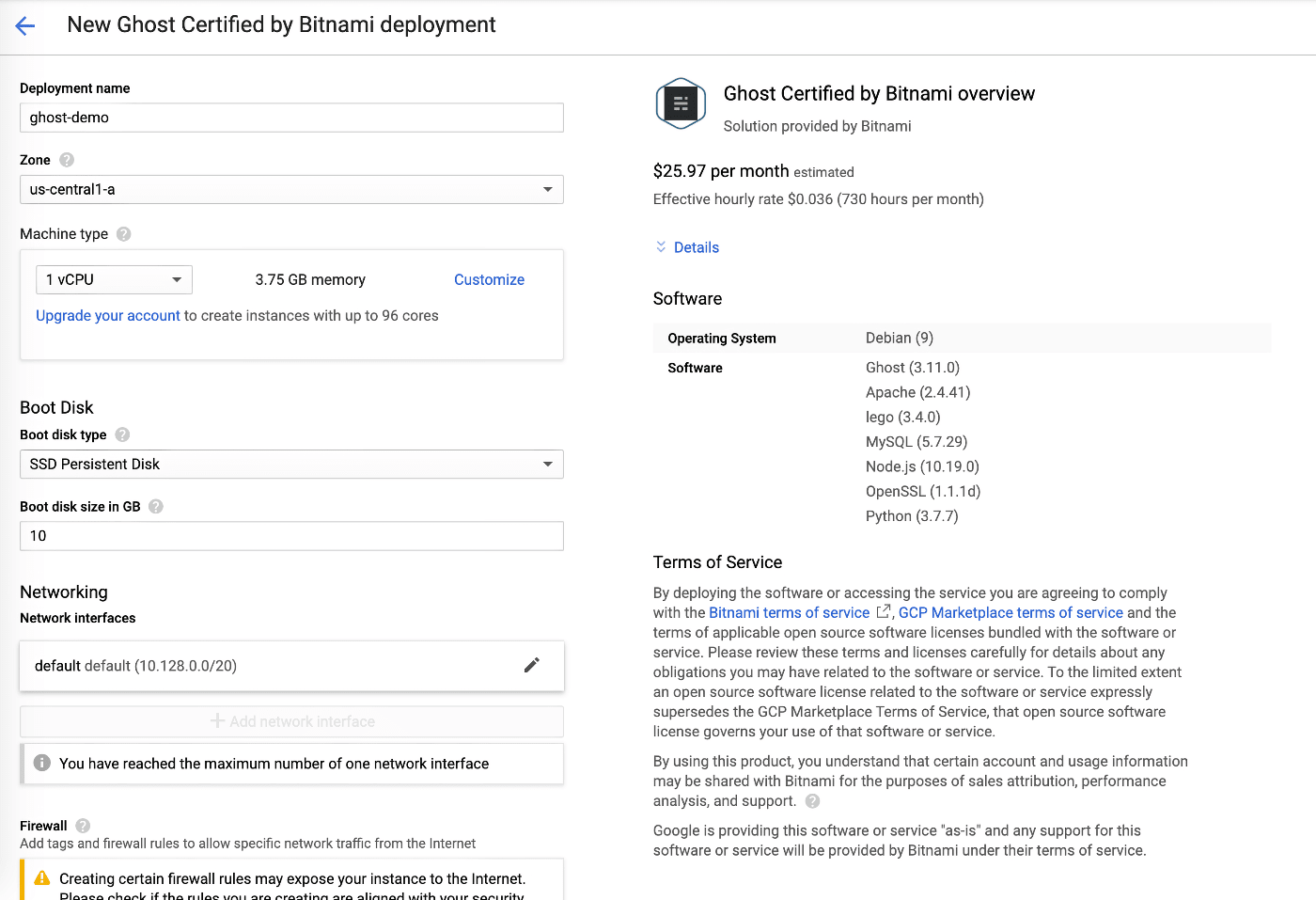Viewport: 1316px width, 900px height.
Task: Click the Debian (9) operating system value
Action: tap(900, 338)
